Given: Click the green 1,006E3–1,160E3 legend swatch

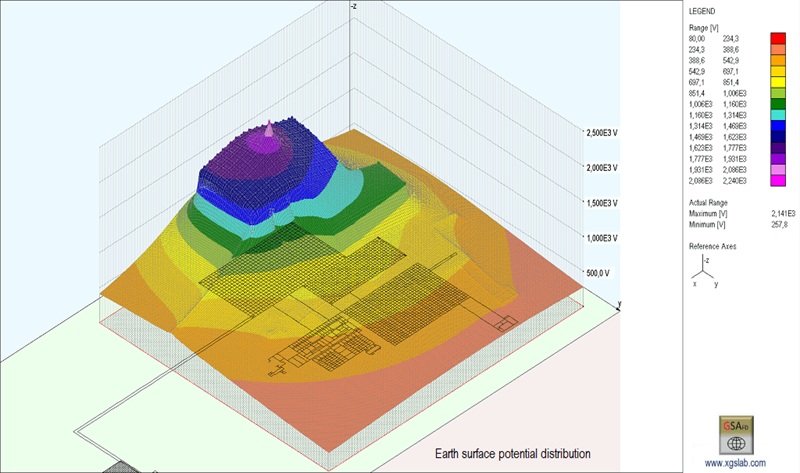Looking at the screenshot, I should pyautogui.click(x=777, y=104).
